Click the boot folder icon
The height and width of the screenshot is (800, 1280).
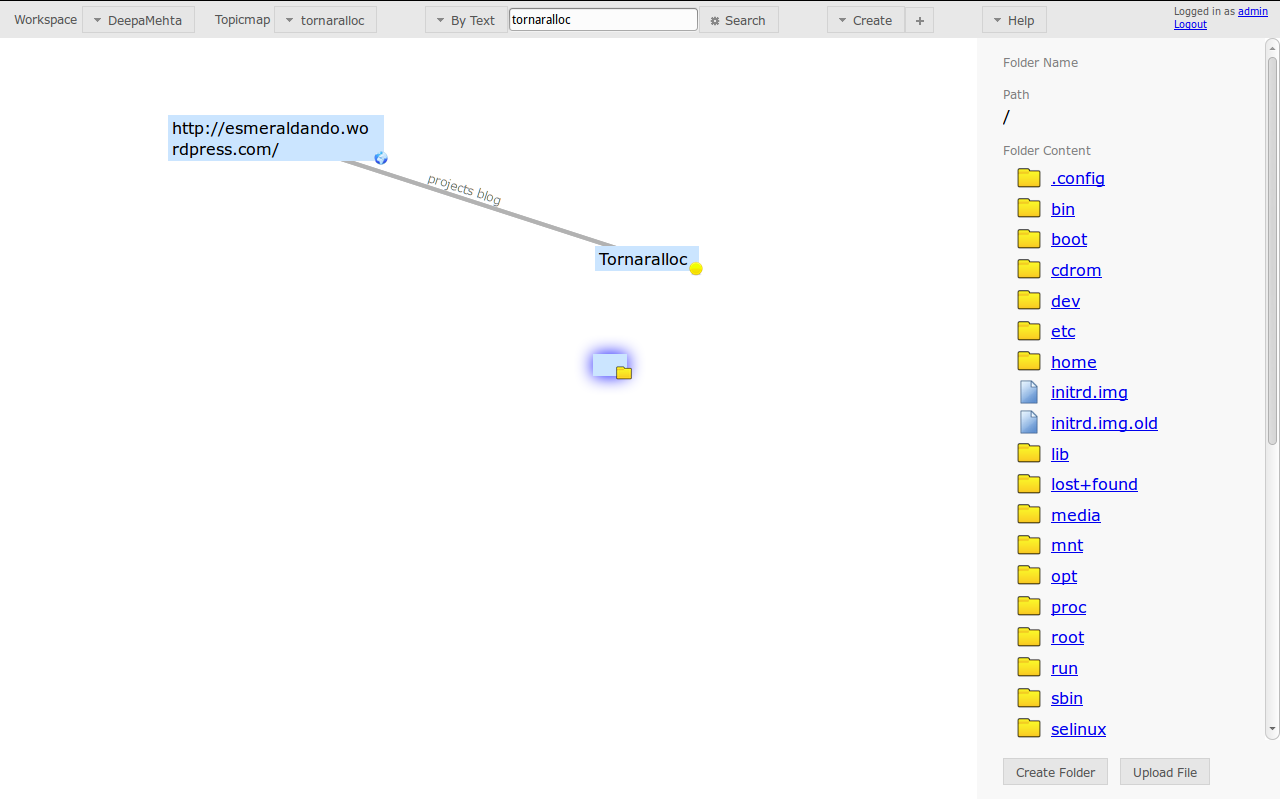pos(1029,239)
